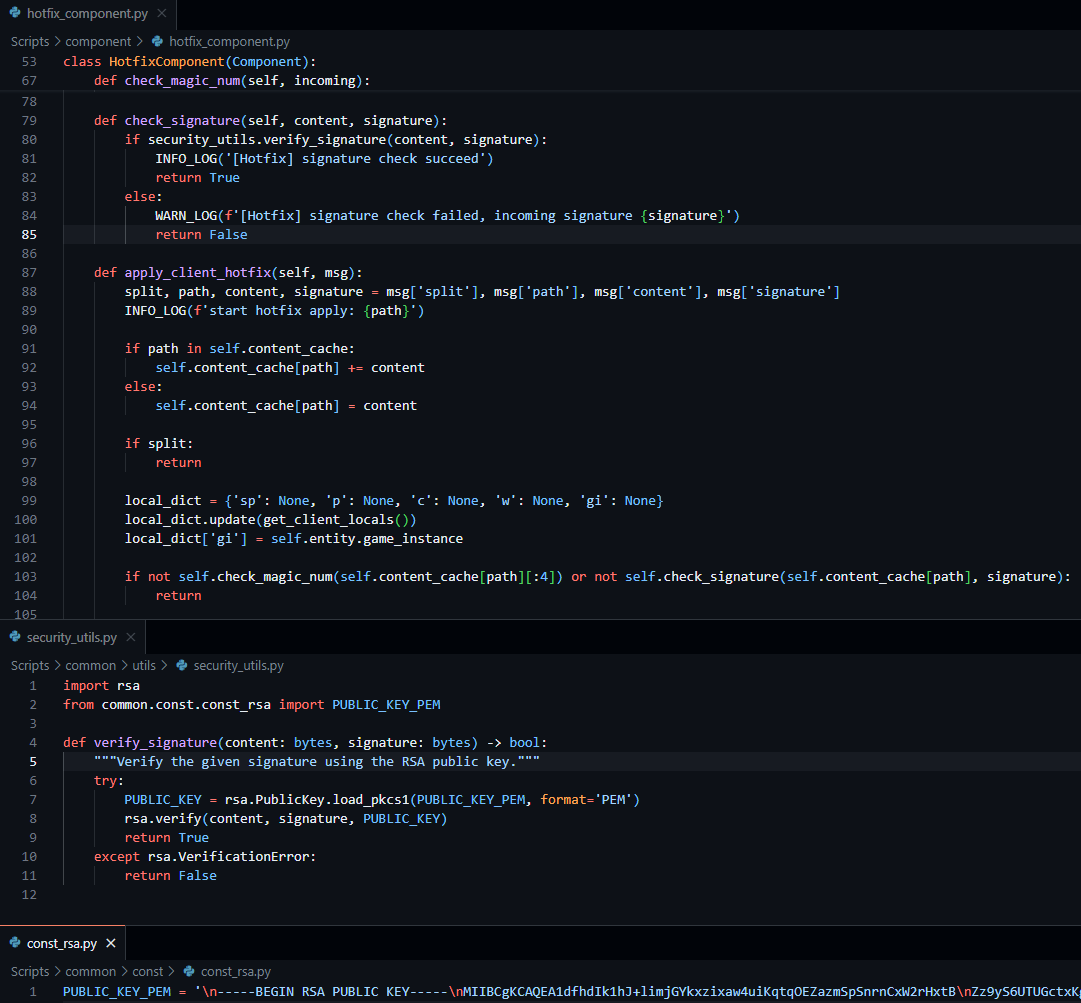This screenshot has height=1003, width=1081.
Task: Click BEGIN RSA PUBLIC KEY string
Action: pyautogui.click(x=332, y=992)
